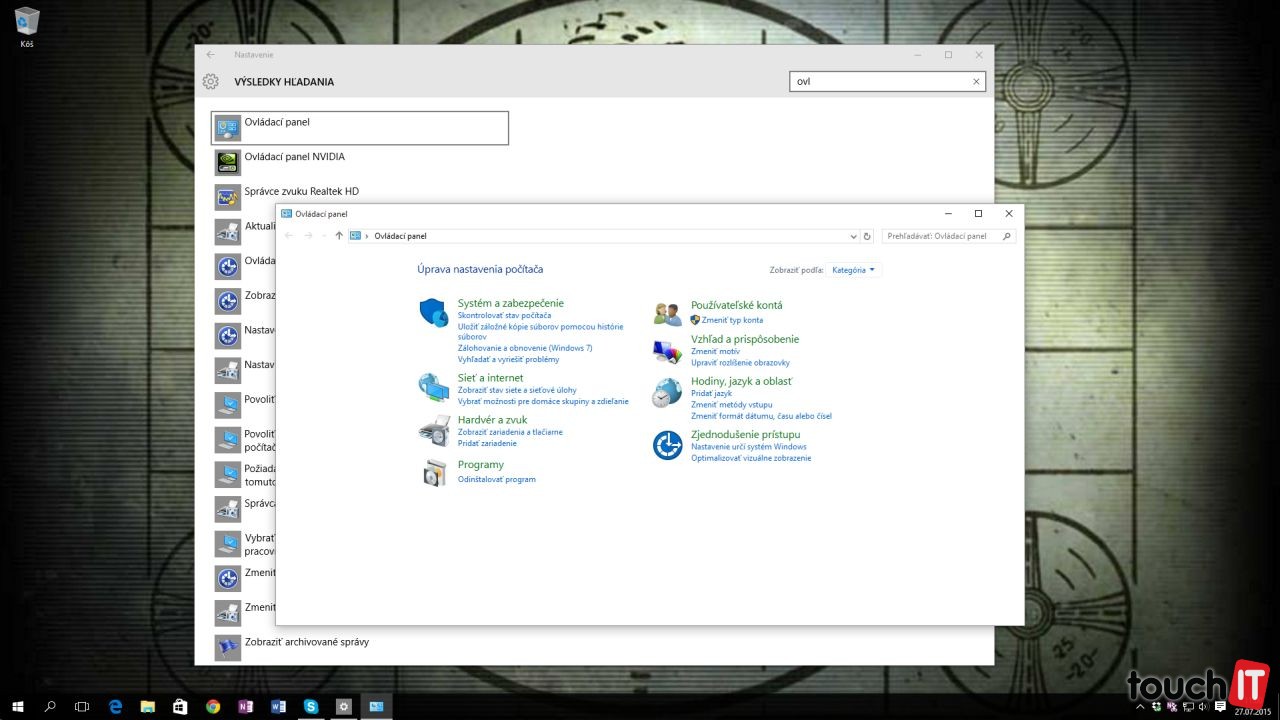Viewport: 1280px width, 720px height.
Task: Expand the address bar history dropdown arrow
Action: point(853,237)
